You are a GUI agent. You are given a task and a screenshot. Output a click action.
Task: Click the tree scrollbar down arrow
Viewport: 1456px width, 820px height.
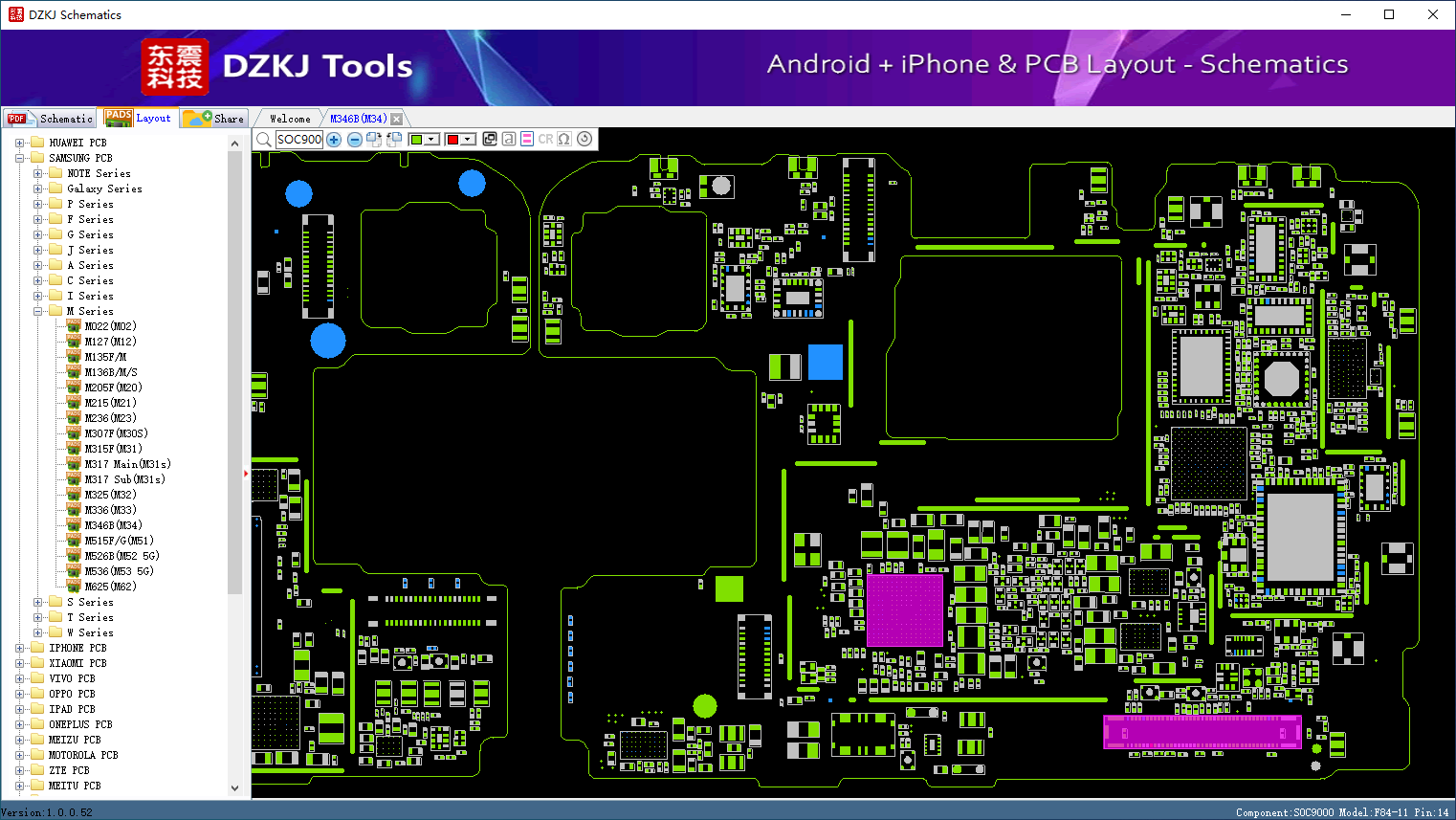(x=234, y=788)
